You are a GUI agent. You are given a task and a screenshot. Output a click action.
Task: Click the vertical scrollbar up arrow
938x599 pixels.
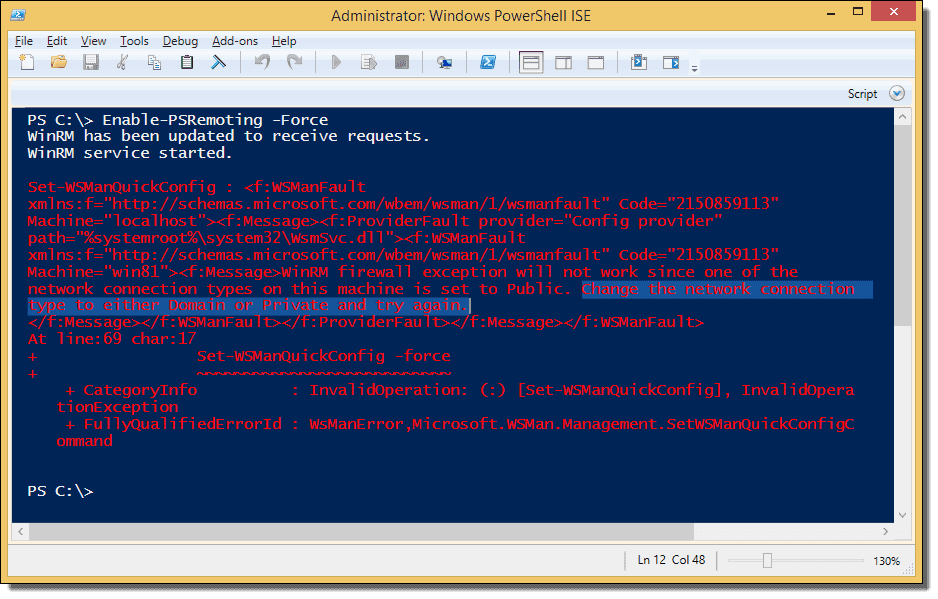pyautogui.click(x=903, y=117)
